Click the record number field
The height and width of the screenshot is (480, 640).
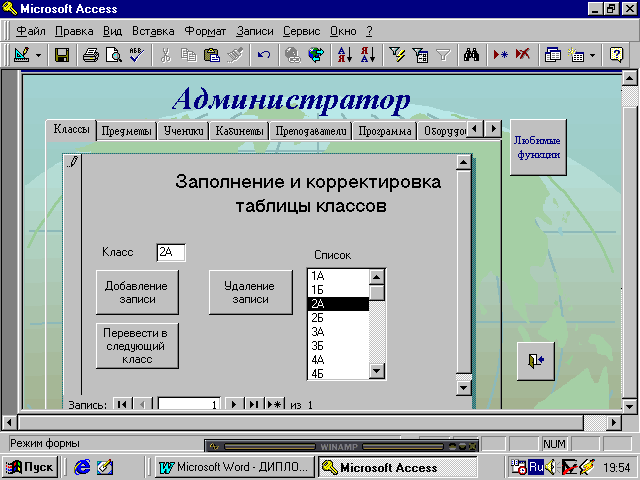pos(189,404)
